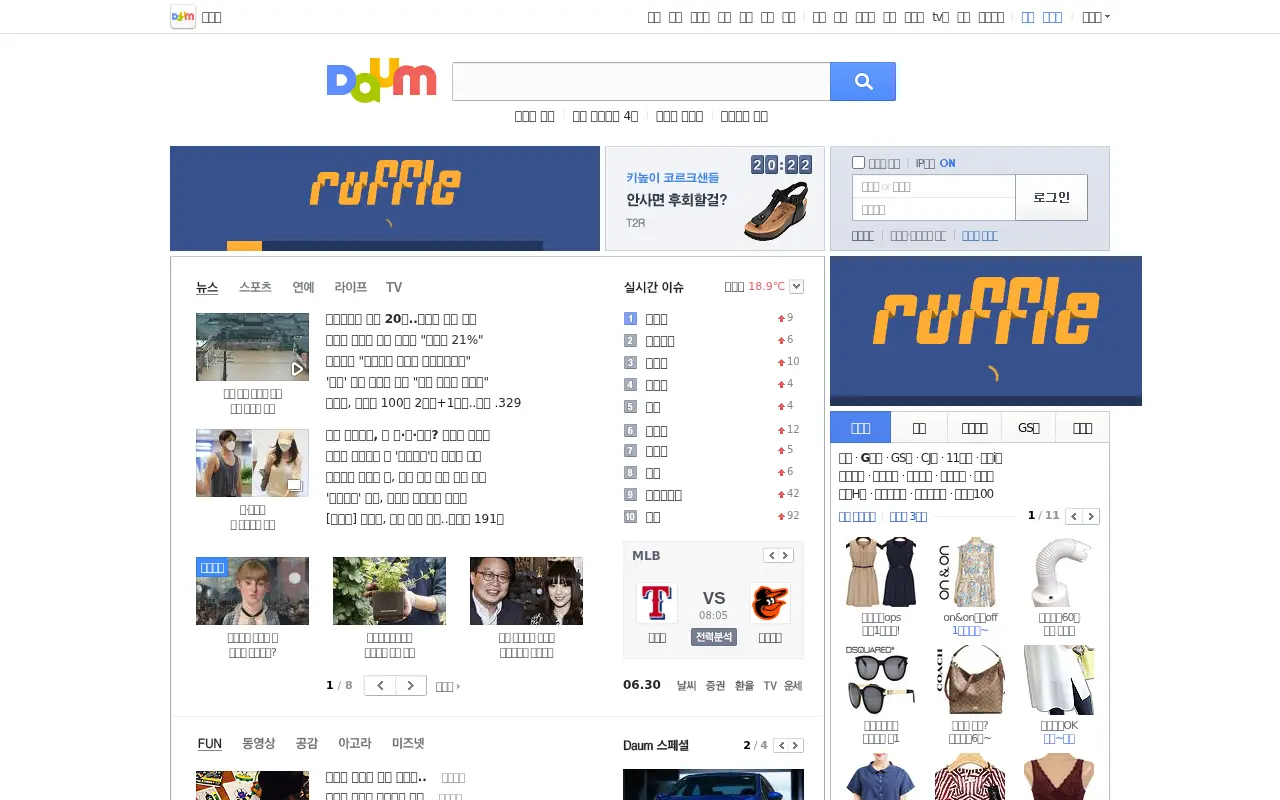Click the magnifier search button

coord(862,82)
